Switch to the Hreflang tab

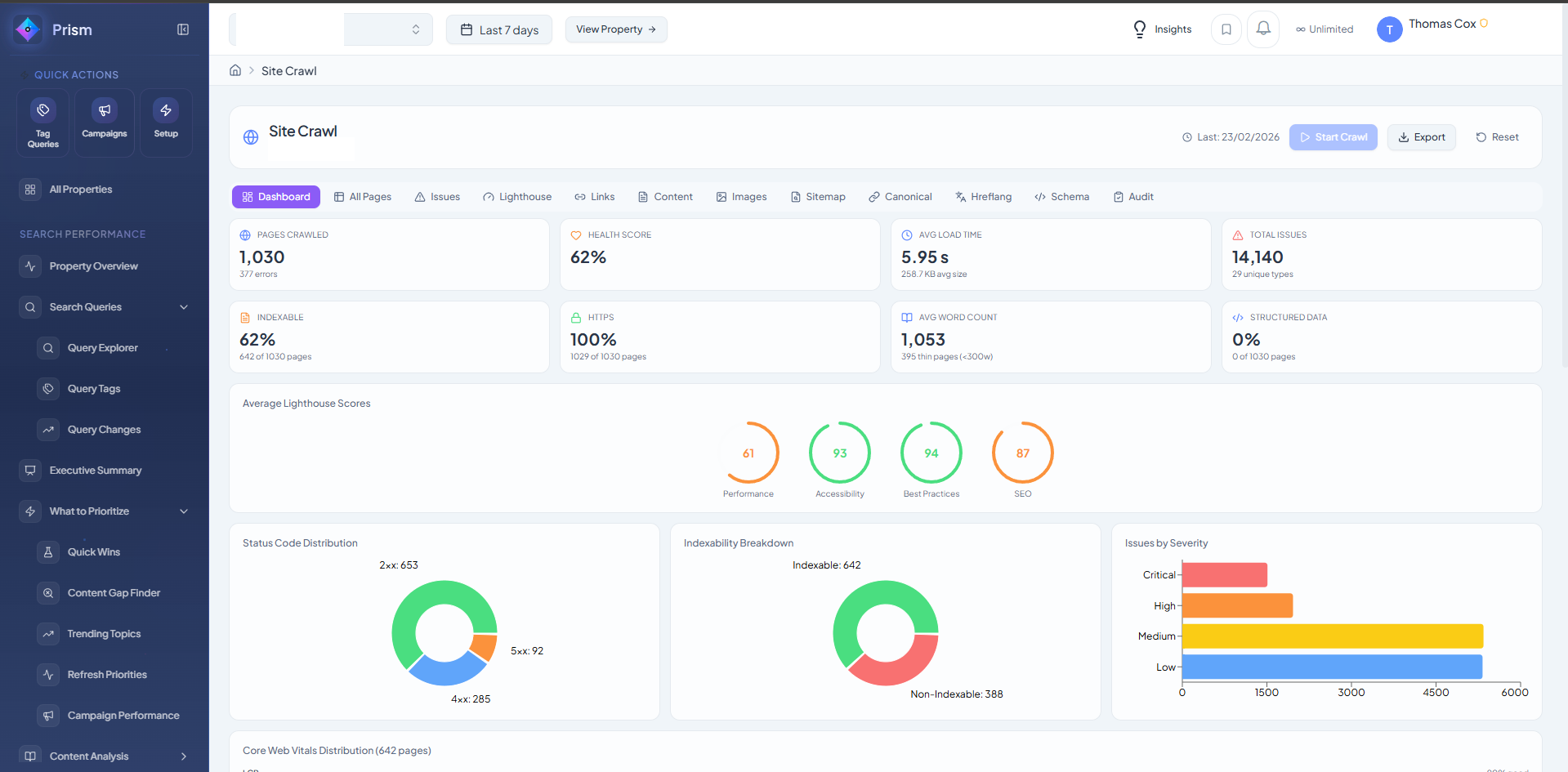(983, 197)
